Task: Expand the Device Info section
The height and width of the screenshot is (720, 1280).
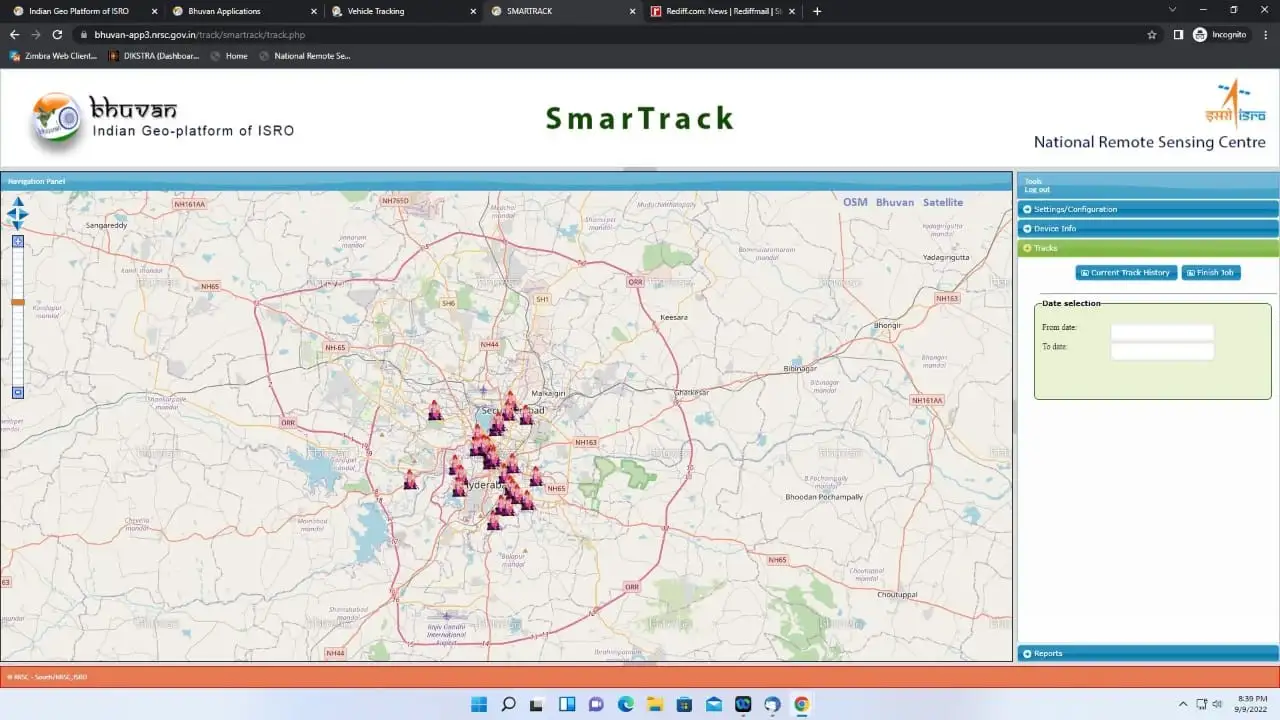Action: click(1148, 228)
